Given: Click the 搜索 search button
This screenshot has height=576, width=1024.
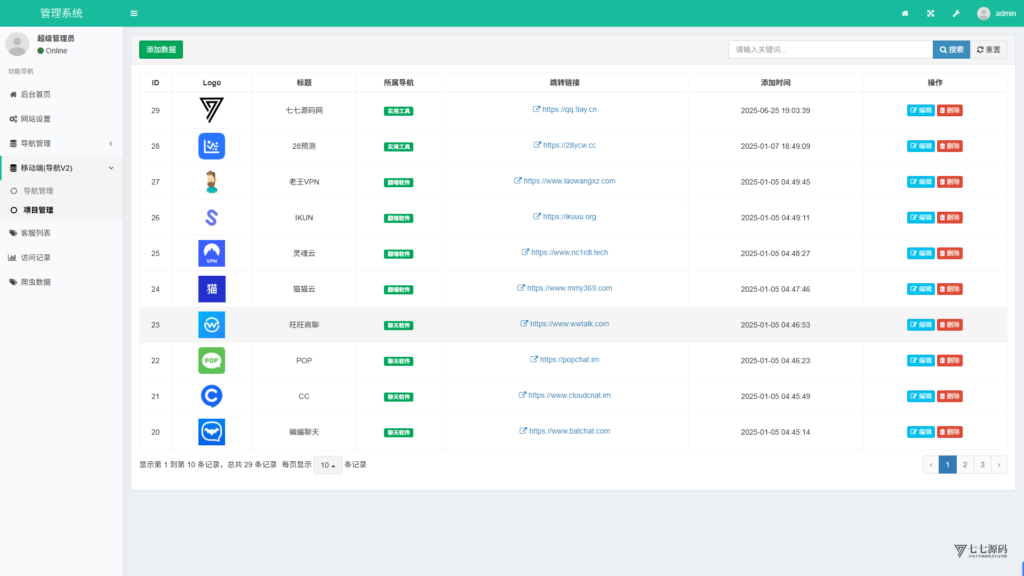Looking at the screenshot, I should (952, 50).
